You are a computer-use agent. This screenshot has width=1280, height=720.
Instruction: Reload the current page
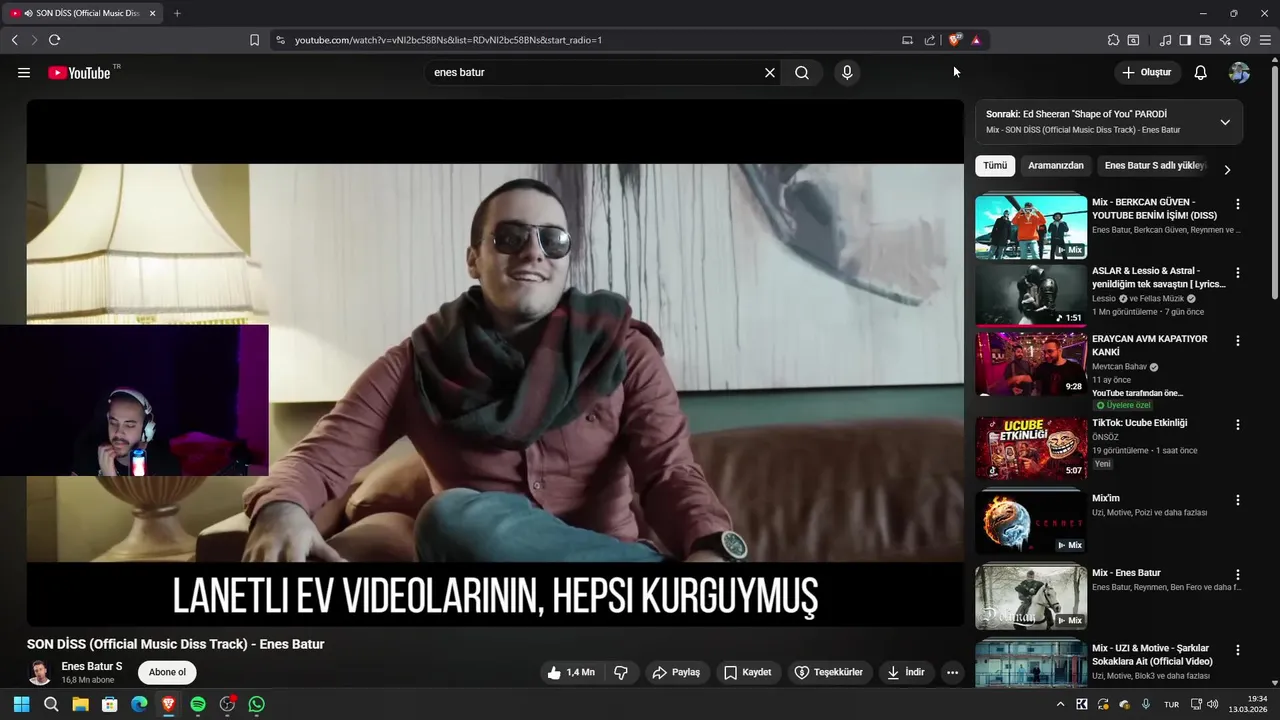point(54,40)
